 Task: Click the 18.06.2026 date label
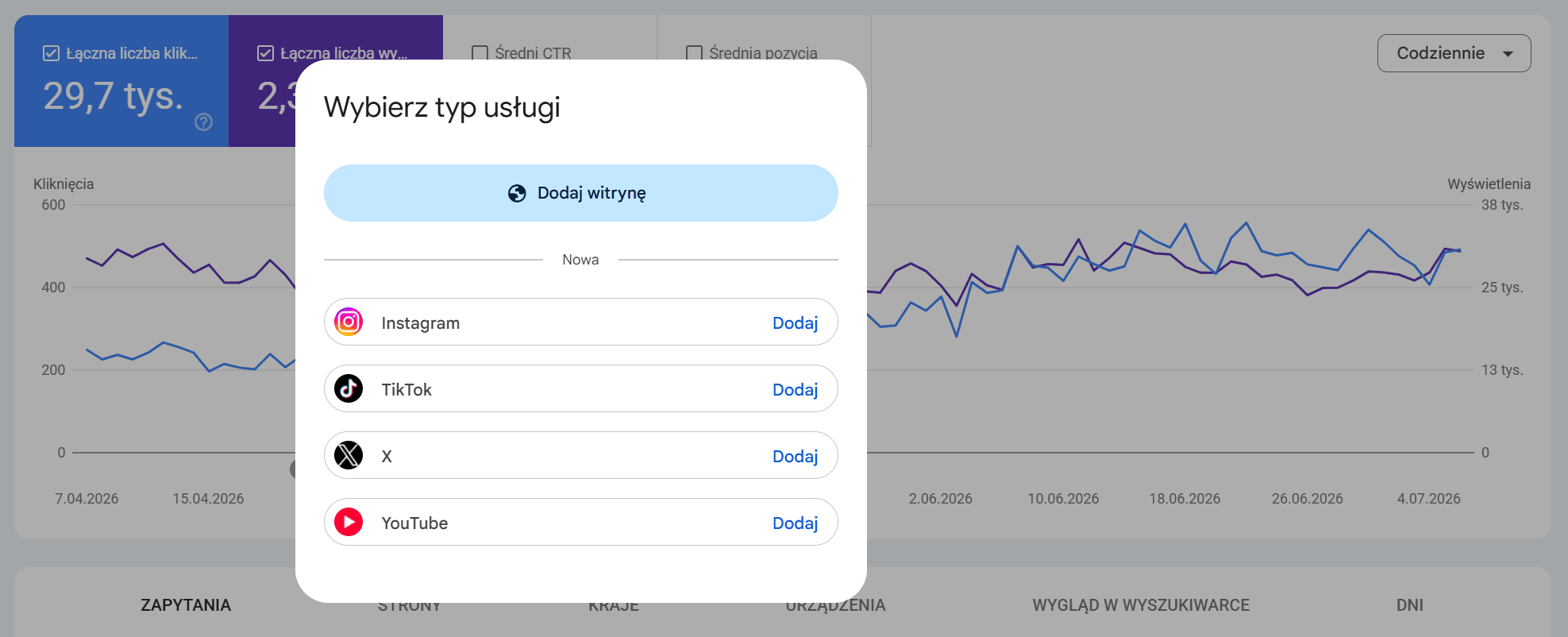coord(1185,498)
